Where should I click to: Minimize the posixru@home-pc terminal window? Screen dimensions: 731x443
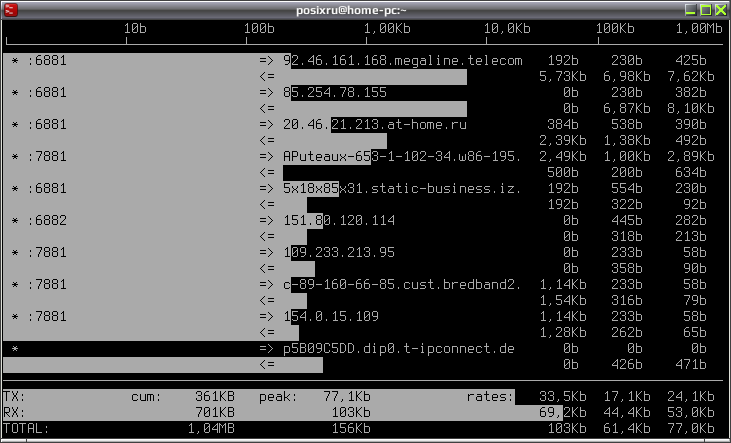[691, 10]
